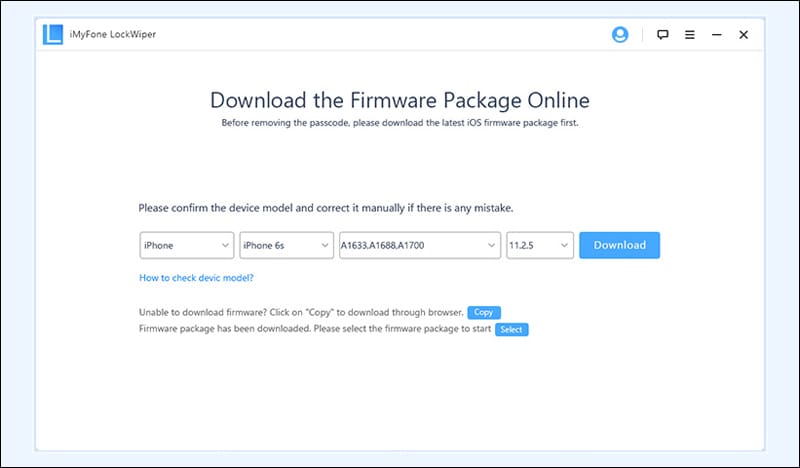Open the feedback chat bubble icon

coord(662,35)
